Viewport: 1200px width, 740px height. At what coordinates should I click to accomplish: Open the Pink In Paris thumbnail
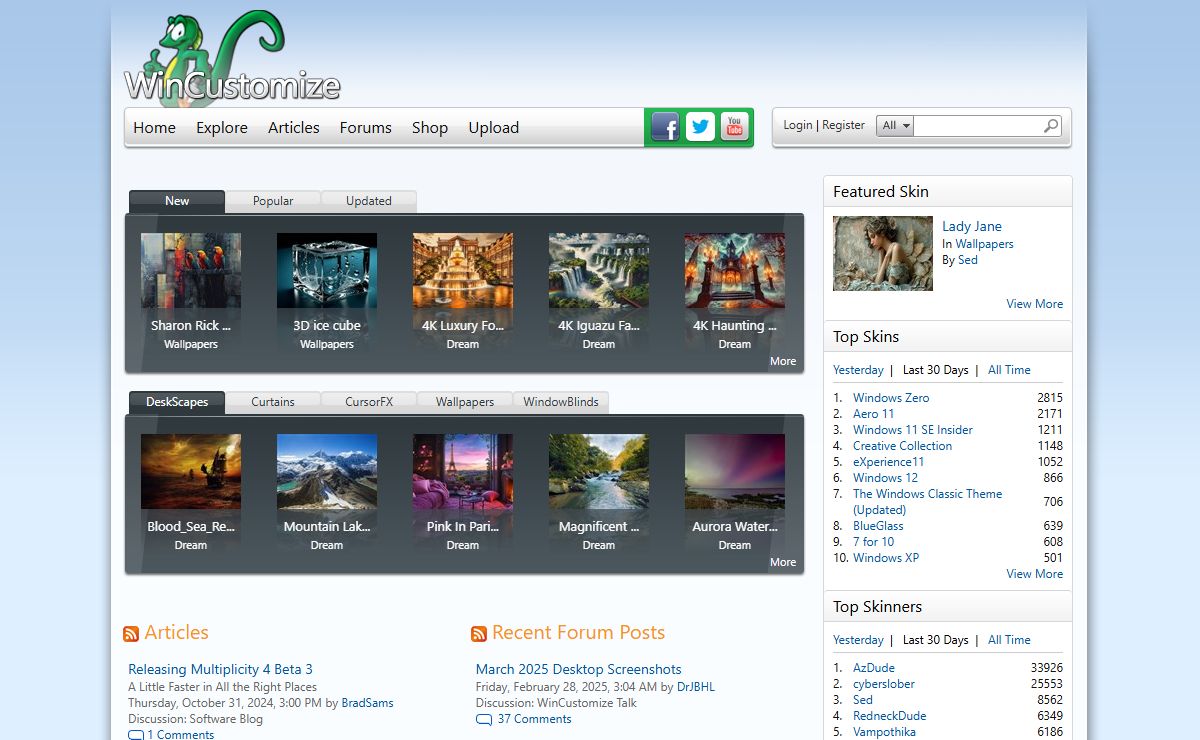coord(463,472)
